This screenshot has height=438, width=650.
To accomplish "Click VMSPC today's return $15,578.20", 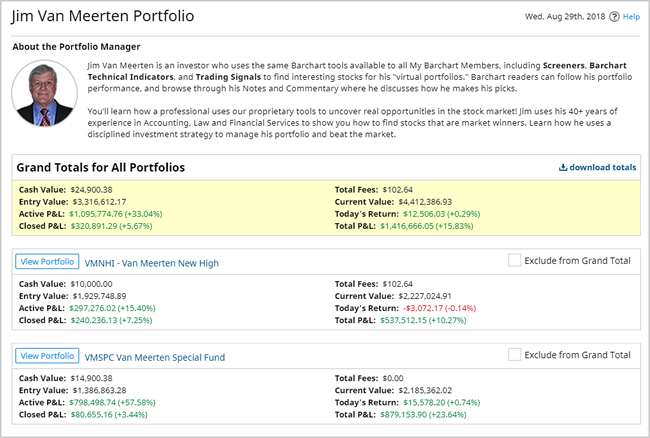I will (x=441, y=402).
